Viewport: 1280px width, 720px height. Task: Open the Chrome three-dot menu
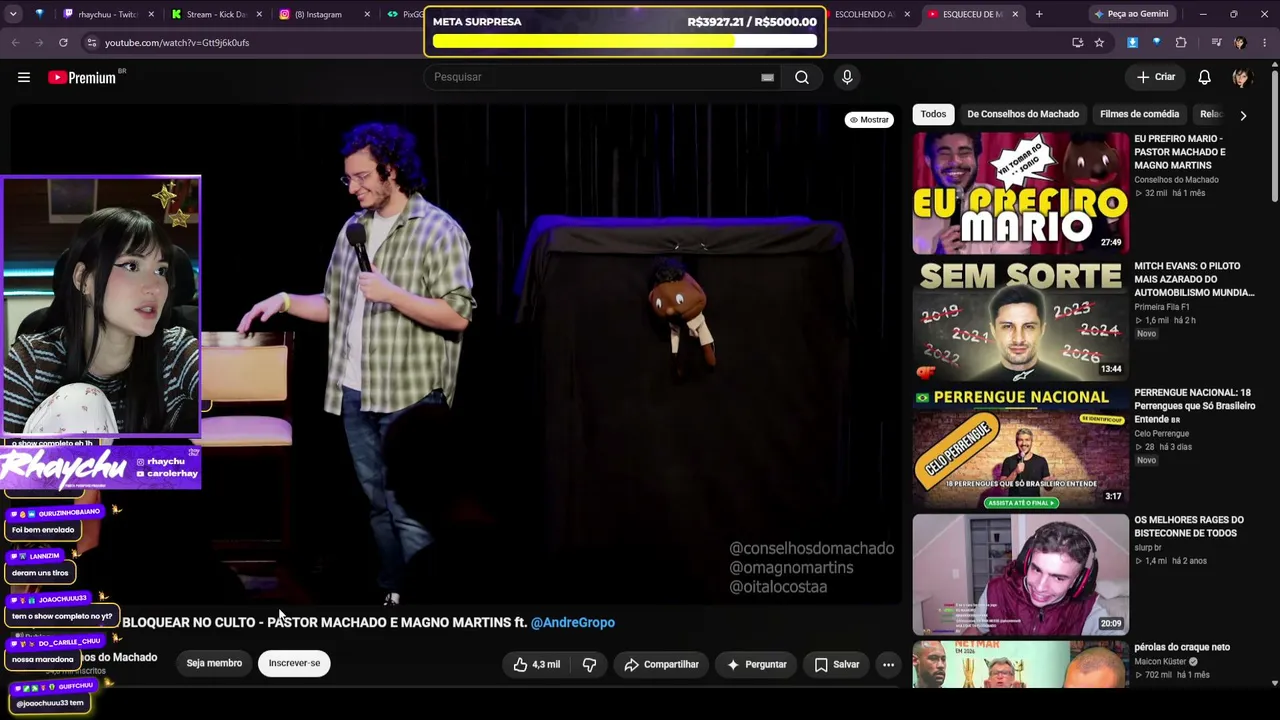pyautogui.click(x=1264, y=42)
